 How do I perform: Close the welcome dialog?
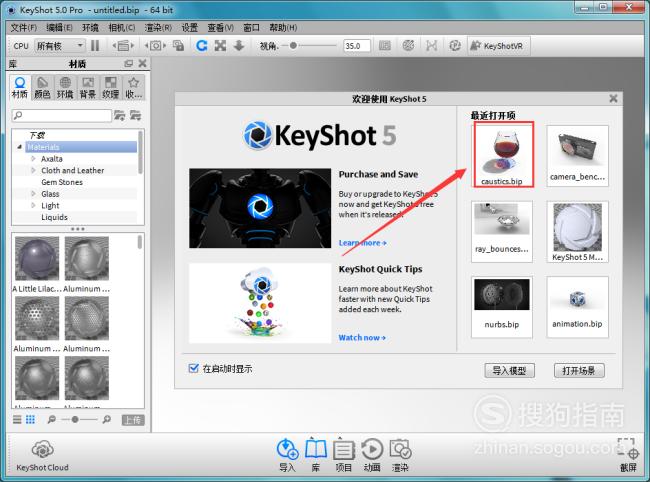point(613,99)
